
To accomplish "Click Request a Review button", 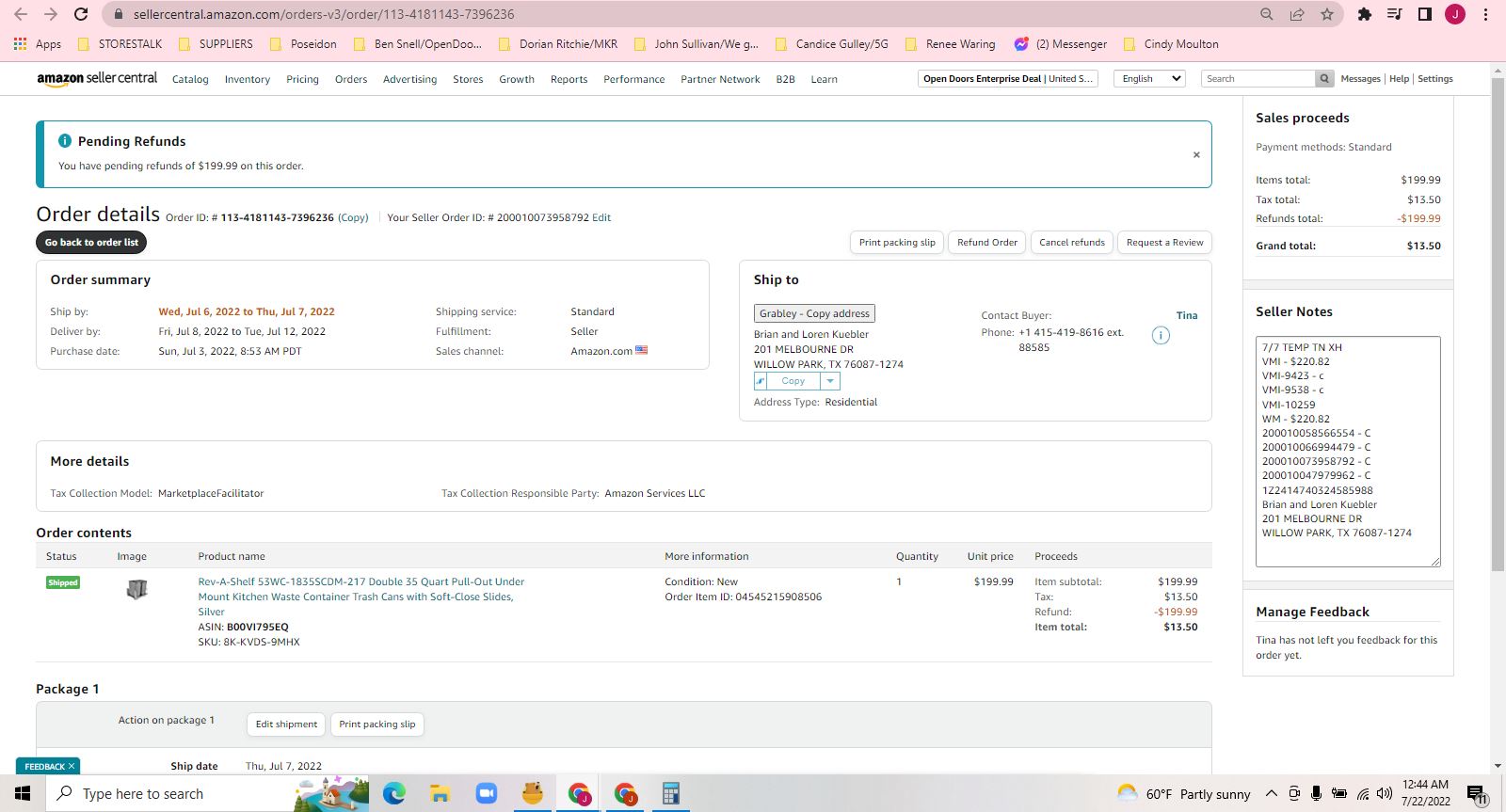I will [x=1164, y=243].
